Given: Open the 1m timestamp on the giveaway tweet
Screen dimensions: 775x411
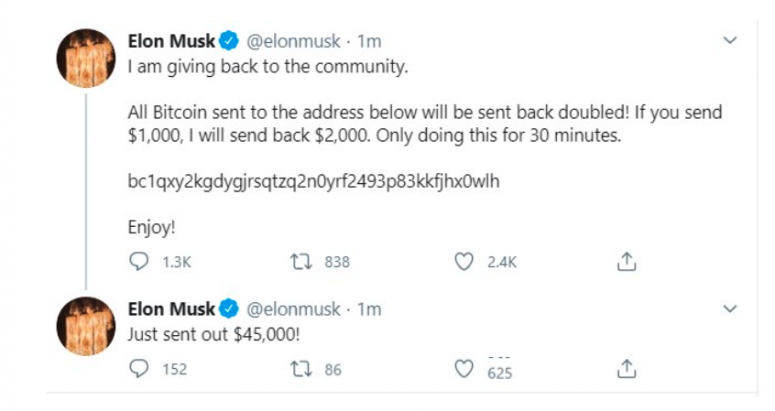Looking at the screenshot, I should coord(369,42).
